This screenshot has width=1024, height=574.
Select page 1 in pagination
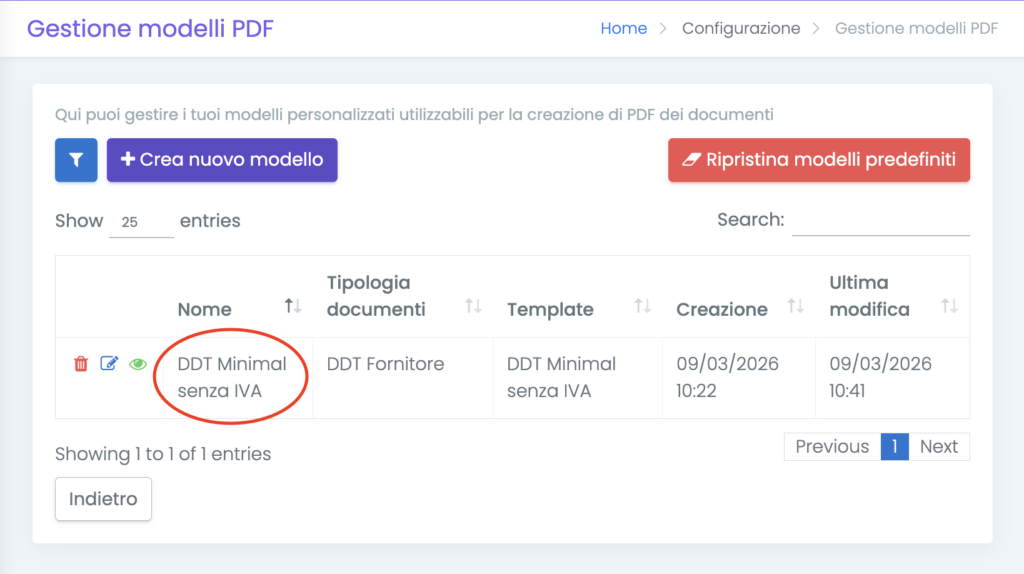click(894, 447)
